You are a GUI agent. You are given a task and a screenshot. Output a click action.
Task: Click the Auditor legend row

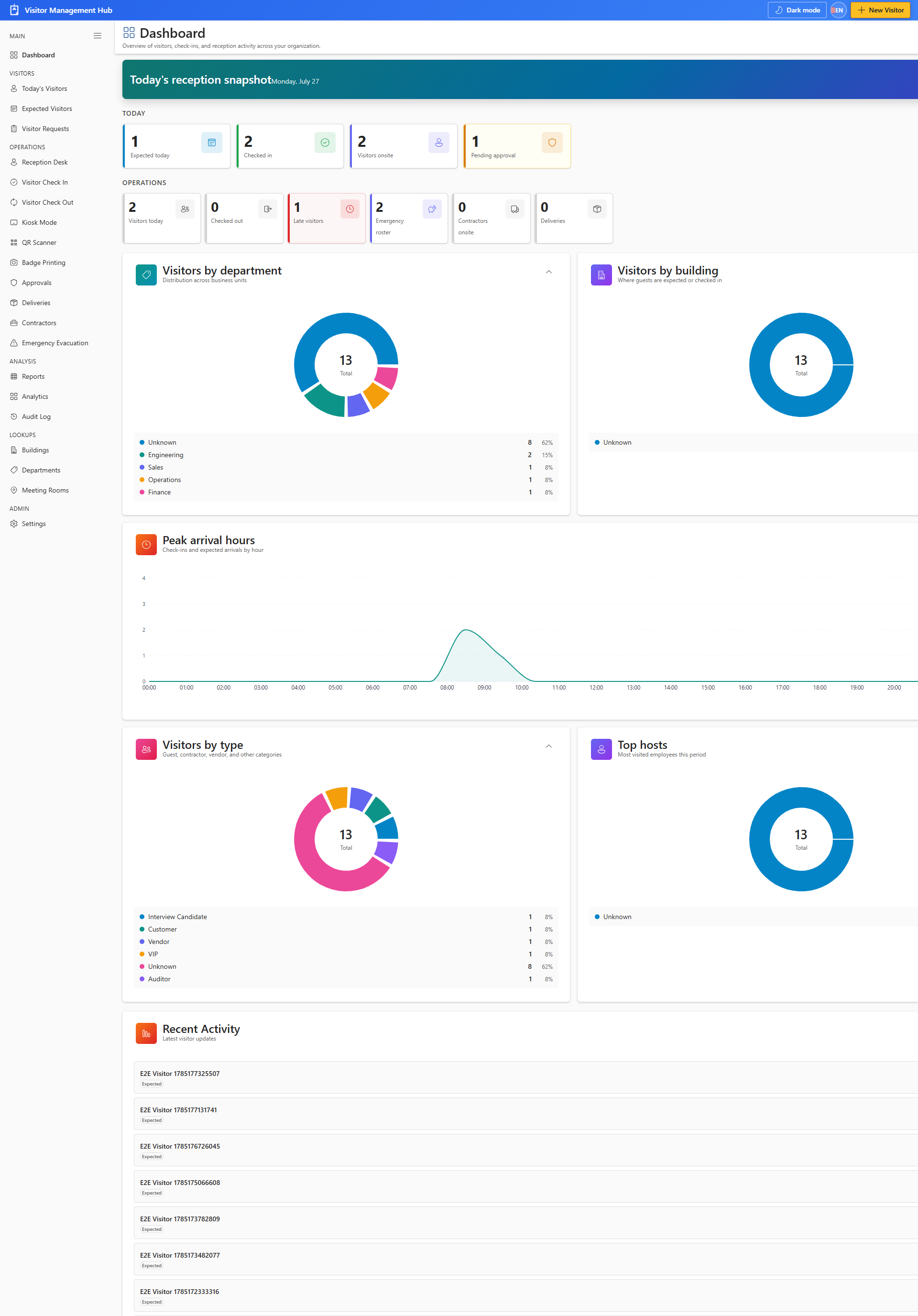tap(346, 979)
